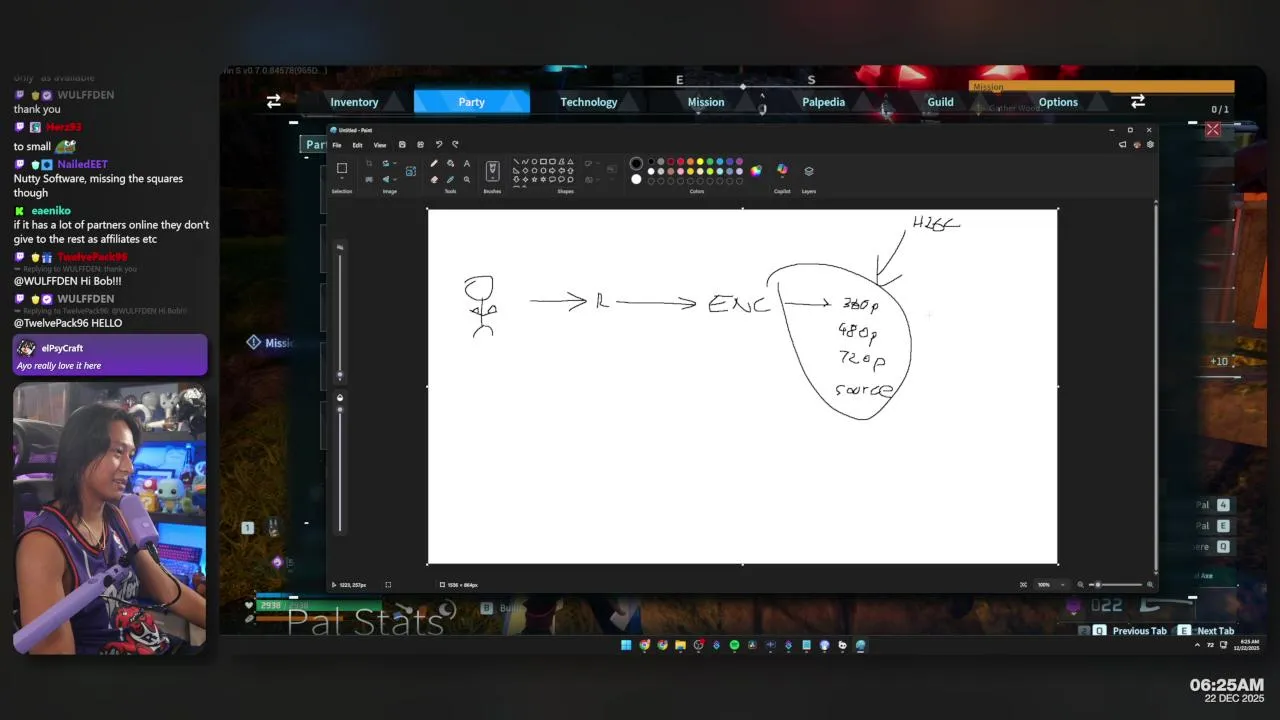Screen dimensions: 1280x720
Task: Open the Selection tool dropdown arrow
Action: pyautogui.click(x=342, y=178)
